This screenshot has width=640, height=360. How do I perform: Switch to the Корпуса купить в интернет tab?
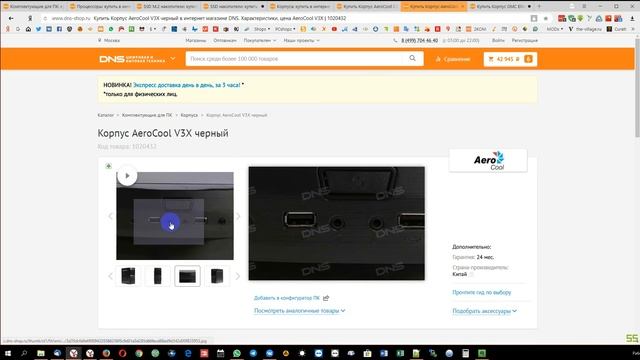pos(300,7)
